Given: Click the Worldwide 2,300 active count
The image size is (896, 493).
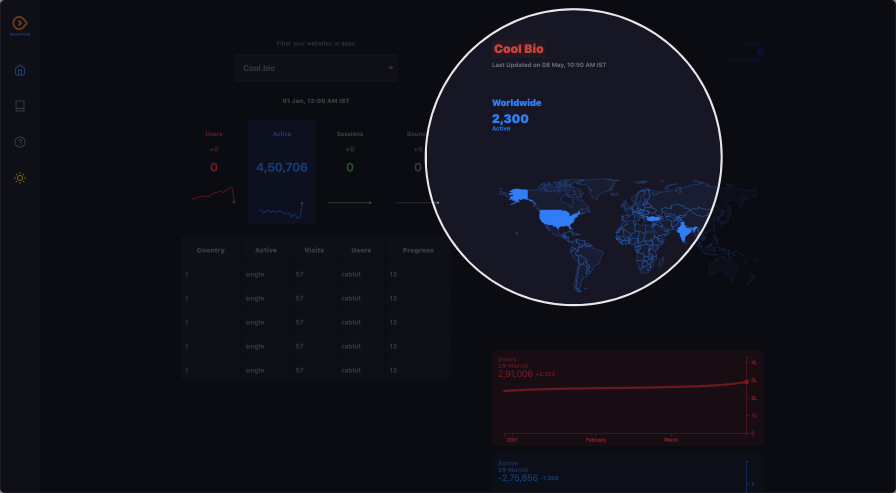Looking at the screenshot, I should (x=510, y=119).
